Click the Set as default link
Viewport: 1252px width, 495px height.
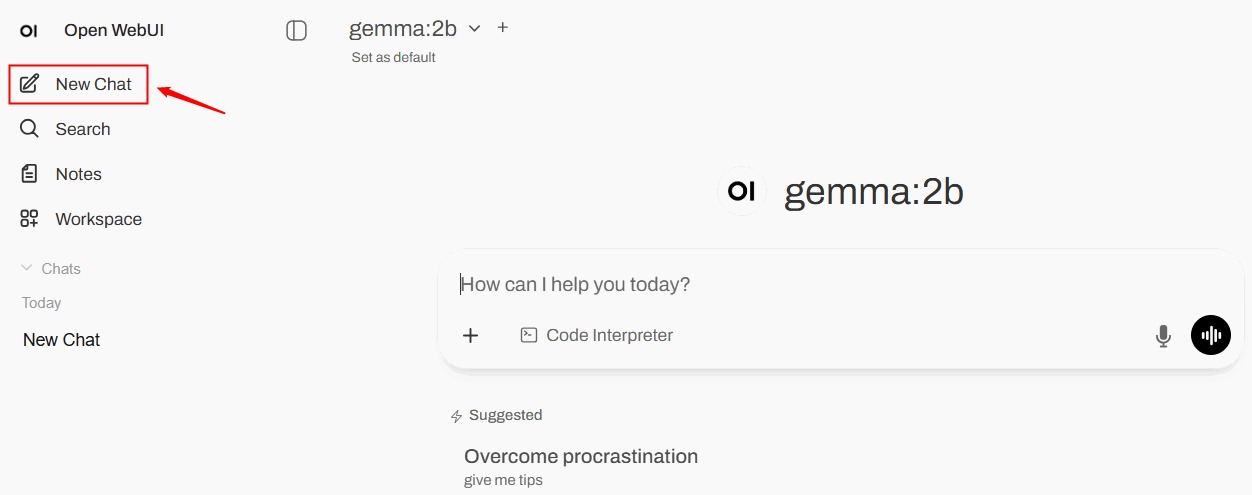coord(393,57)
